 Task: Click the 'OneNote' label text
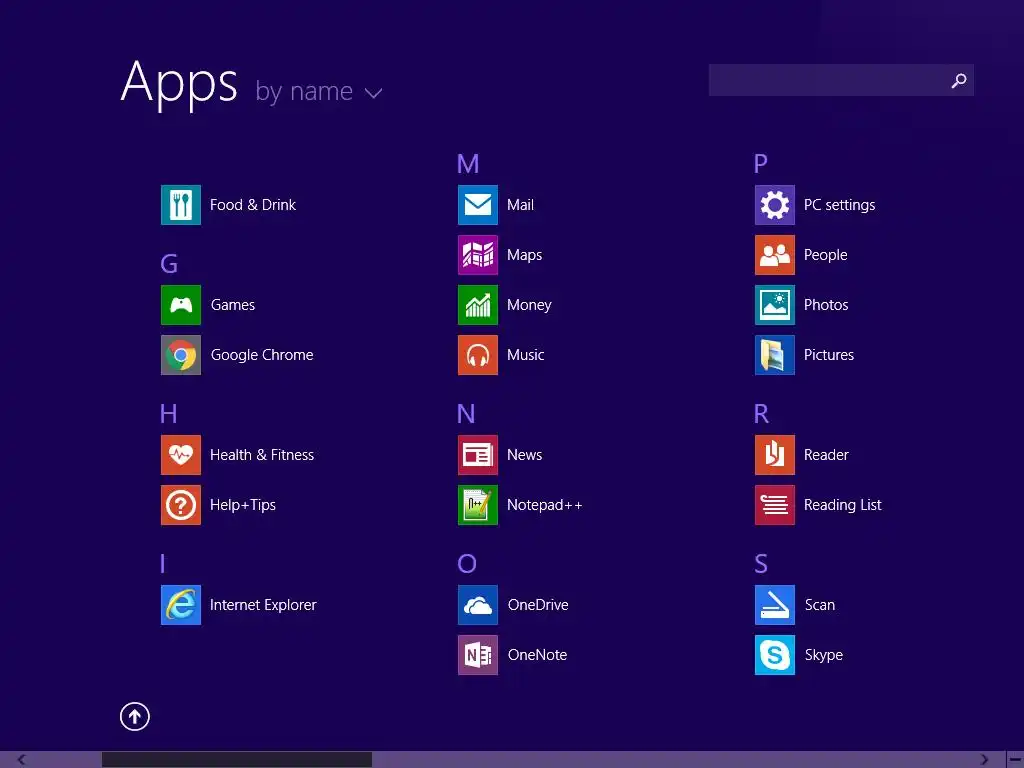(x=537, y=655)
